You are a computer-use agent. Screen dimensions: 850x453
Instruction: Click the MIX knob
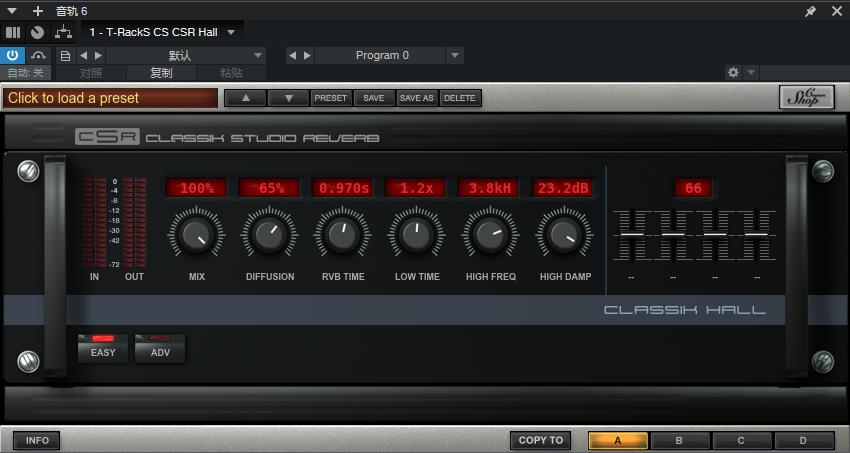[196, 235]
